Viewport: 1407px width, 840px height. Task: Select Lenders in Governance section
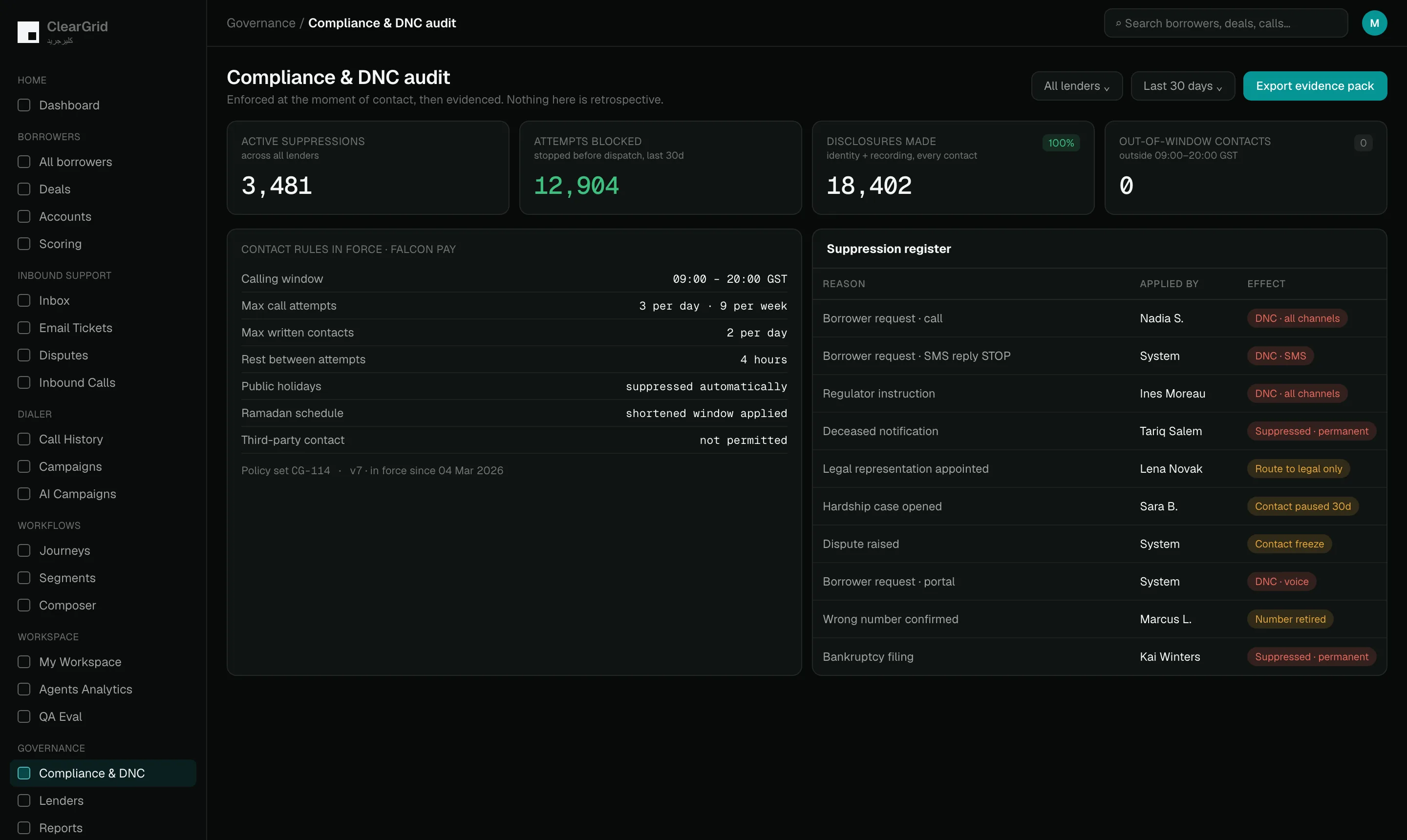(61, 800)
